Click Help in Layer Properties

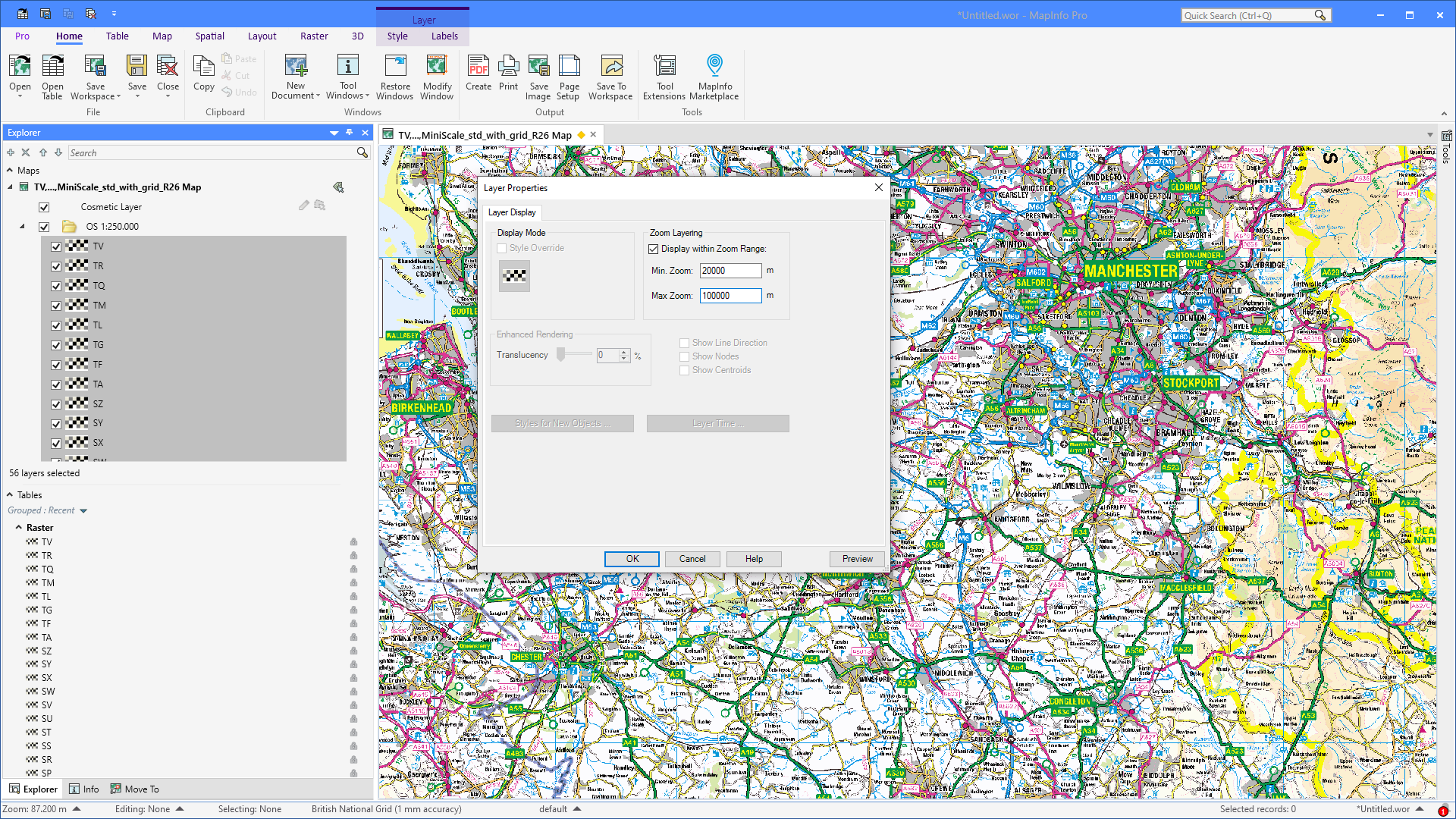tap(754, 559)
